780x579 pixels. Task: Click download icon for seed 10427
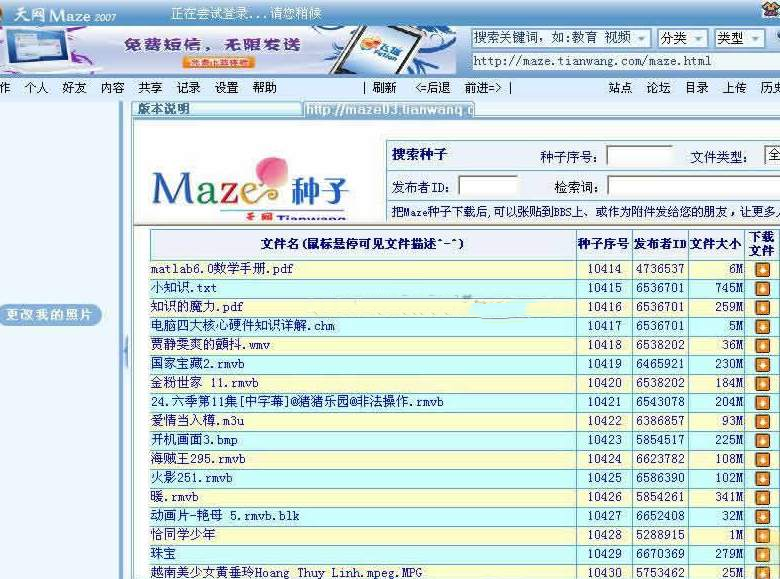click(x=762, y=516)
